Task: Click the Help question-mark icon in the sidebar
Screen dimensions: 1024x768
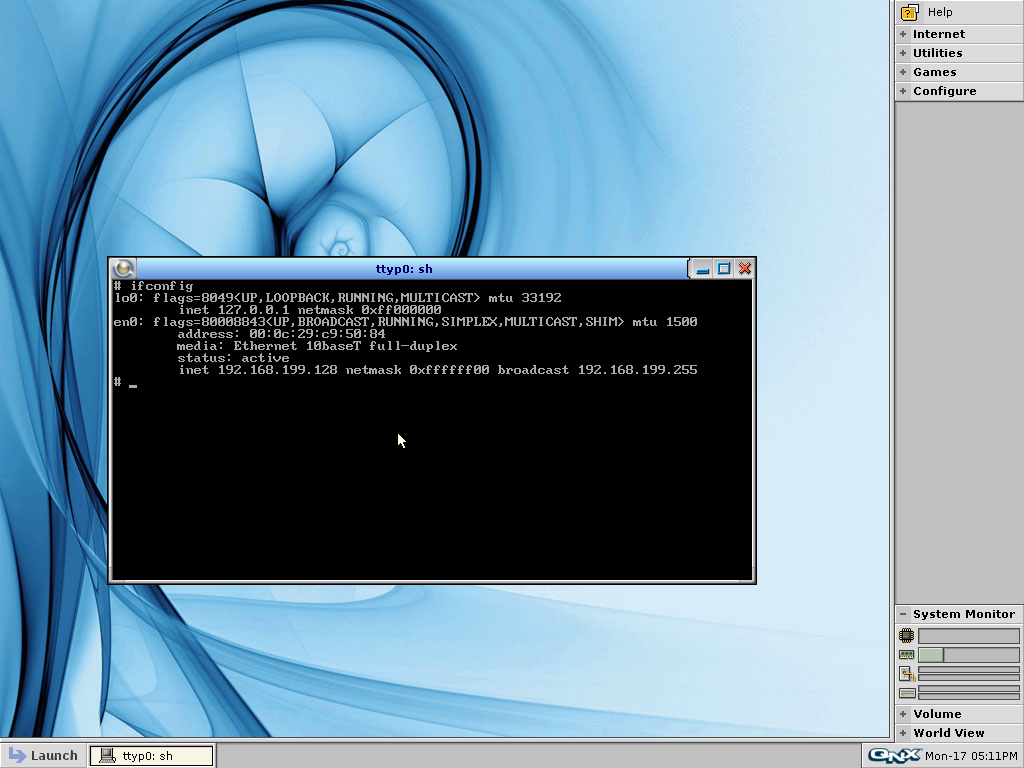Action: [x=908, y=12]
